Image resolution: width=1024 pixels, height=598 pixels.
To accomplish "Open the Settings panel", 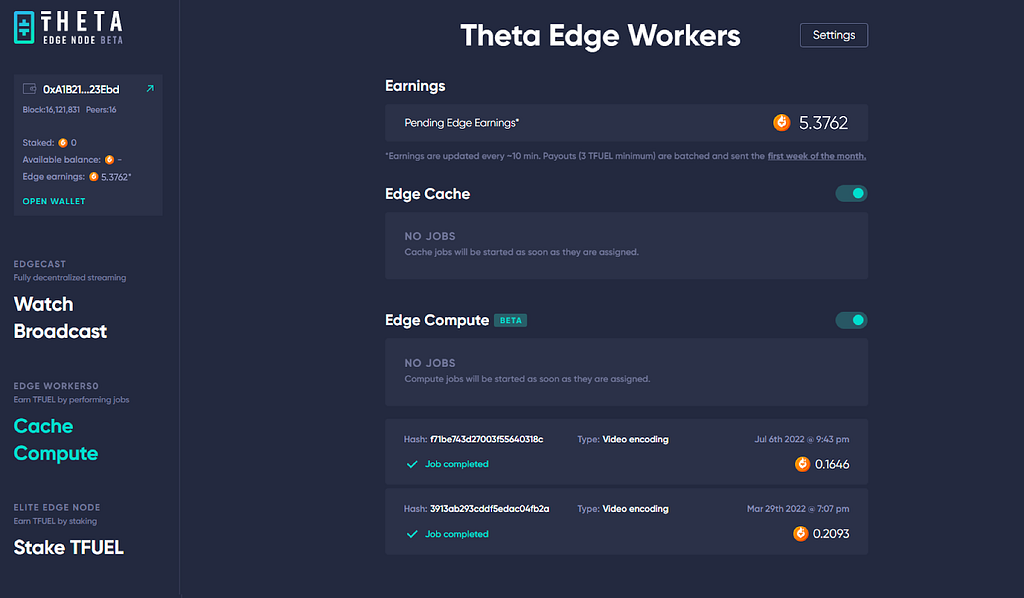I will 833,35.
